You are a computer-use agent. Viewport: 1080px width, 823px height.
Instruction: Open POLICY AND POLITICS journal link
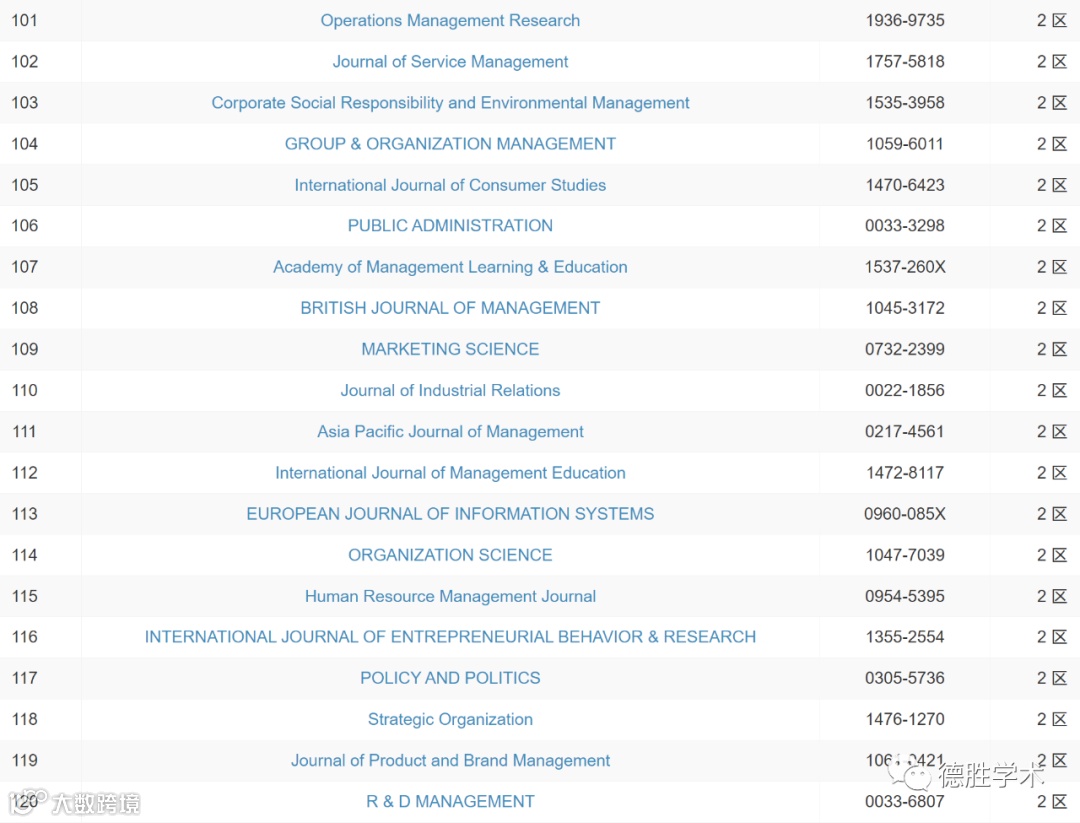(450, 678)
